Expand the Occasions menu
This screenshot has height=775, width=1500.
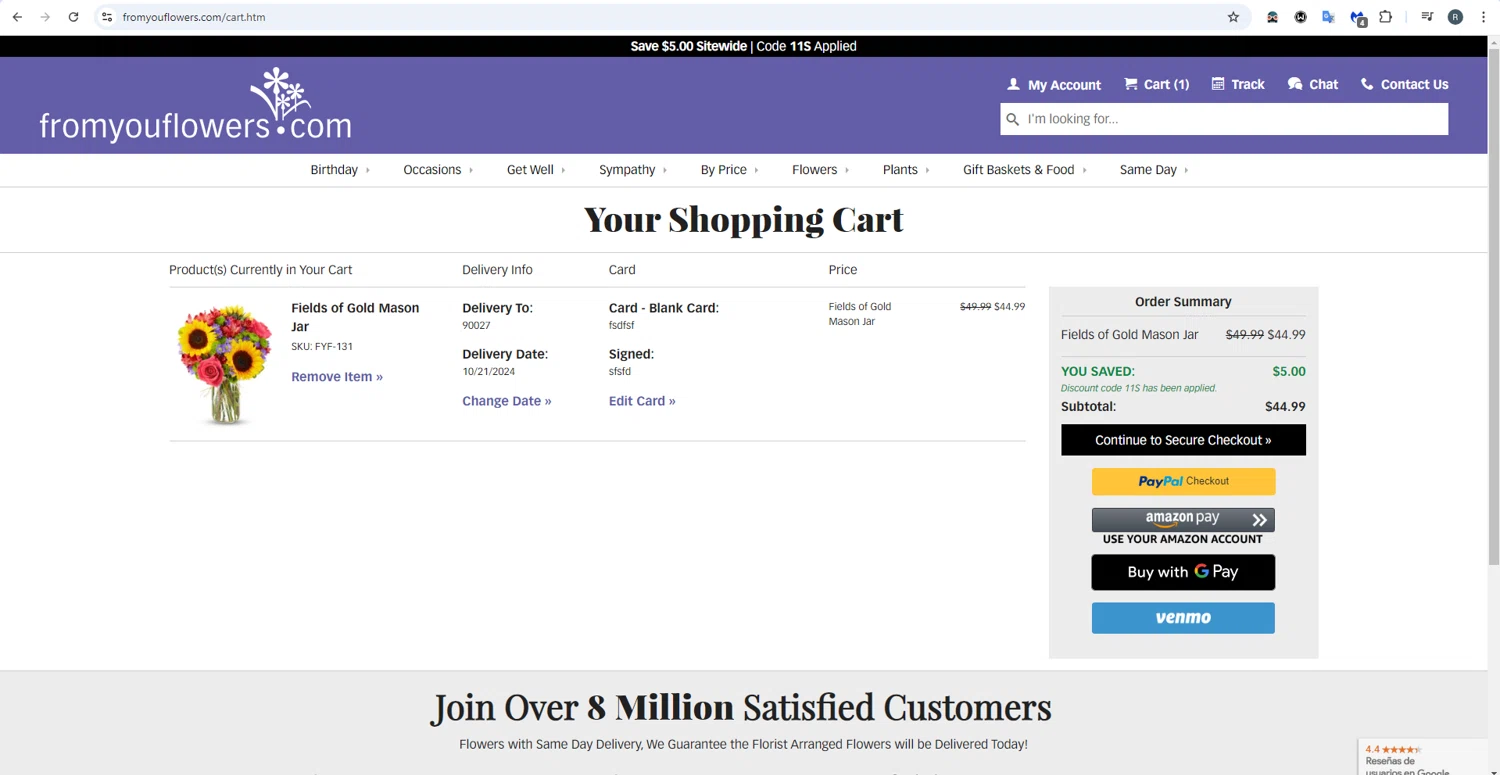tap(438, 170)
